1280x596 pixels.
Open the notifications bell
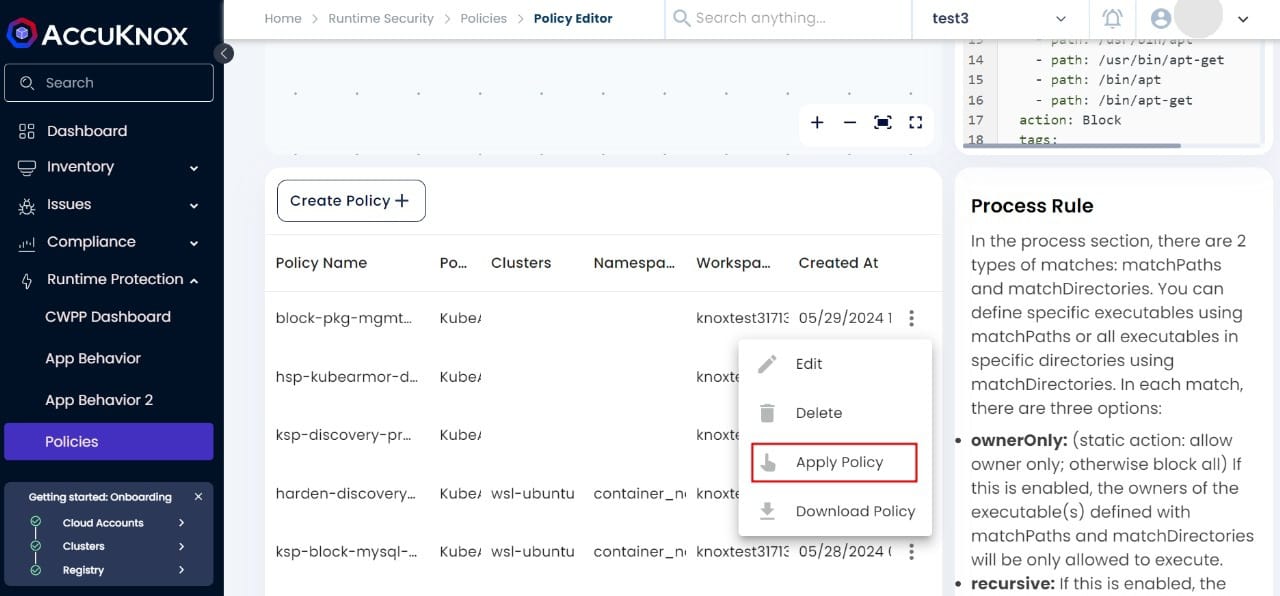coord(1112,18)
